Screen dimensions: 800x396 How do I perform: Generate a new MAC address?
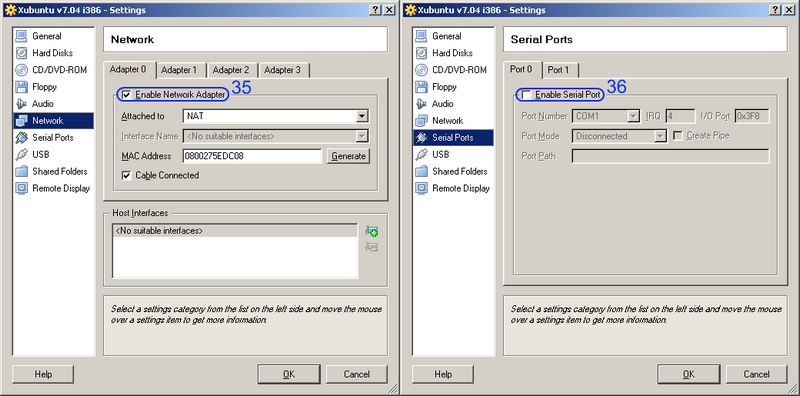348,156
